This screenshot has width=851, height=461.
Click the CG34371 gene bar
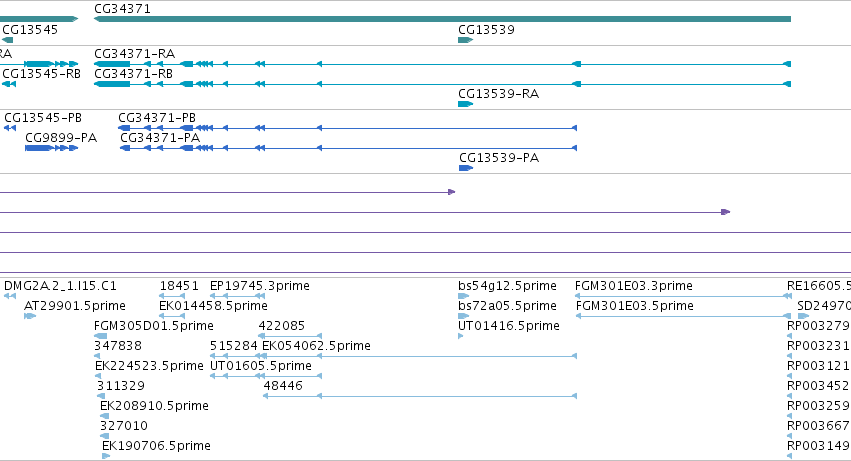(x=442, y=19)
